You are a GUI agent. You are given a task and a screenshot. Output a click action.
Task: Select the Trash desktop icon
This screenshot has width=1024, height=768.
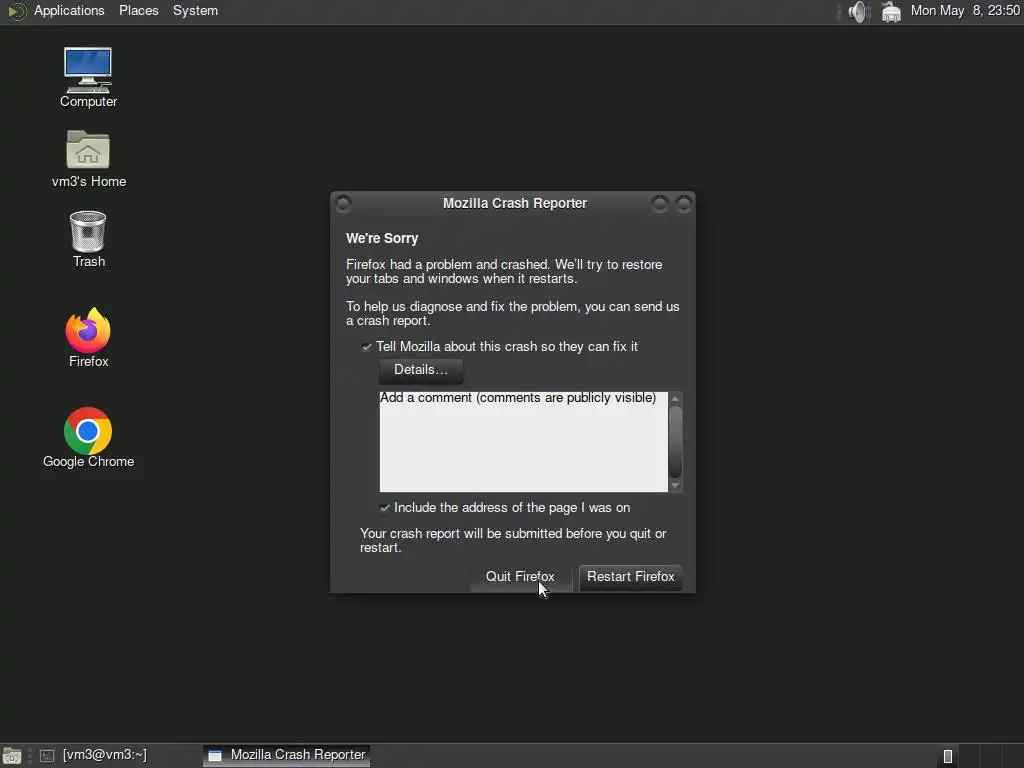88,239
